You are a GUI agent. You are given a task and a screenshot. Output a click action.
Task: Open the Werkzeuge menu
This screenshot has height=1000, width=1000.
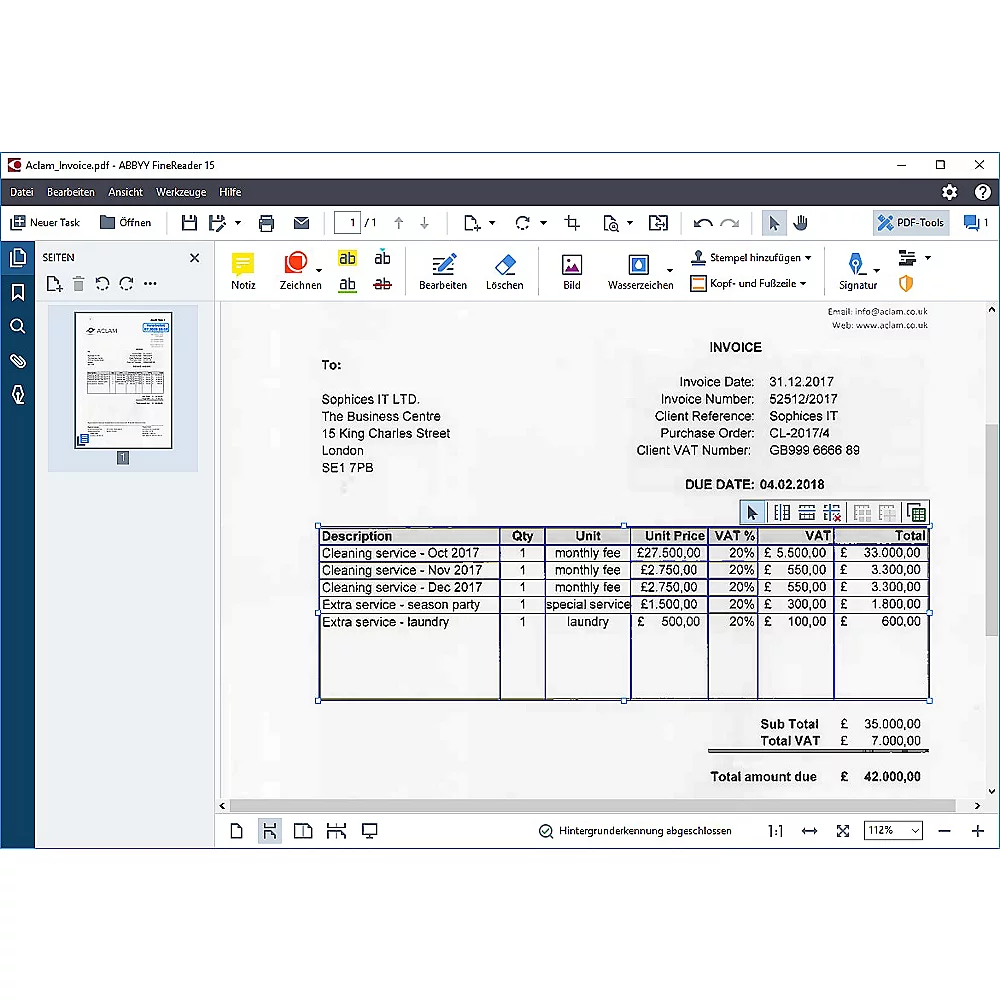181,192
